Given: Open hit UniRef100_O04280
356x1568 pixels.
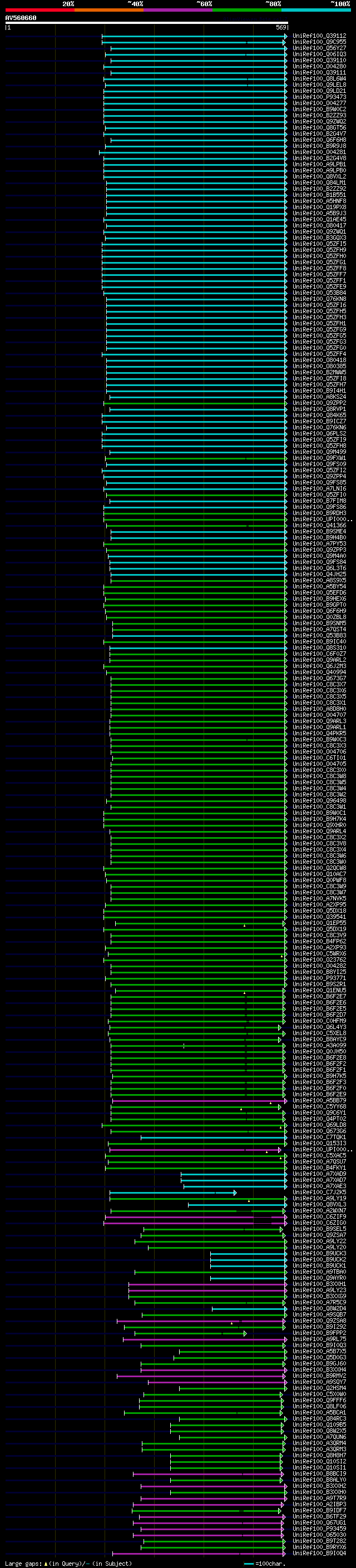Looking at the screenshot, I should tap(319, 66).
